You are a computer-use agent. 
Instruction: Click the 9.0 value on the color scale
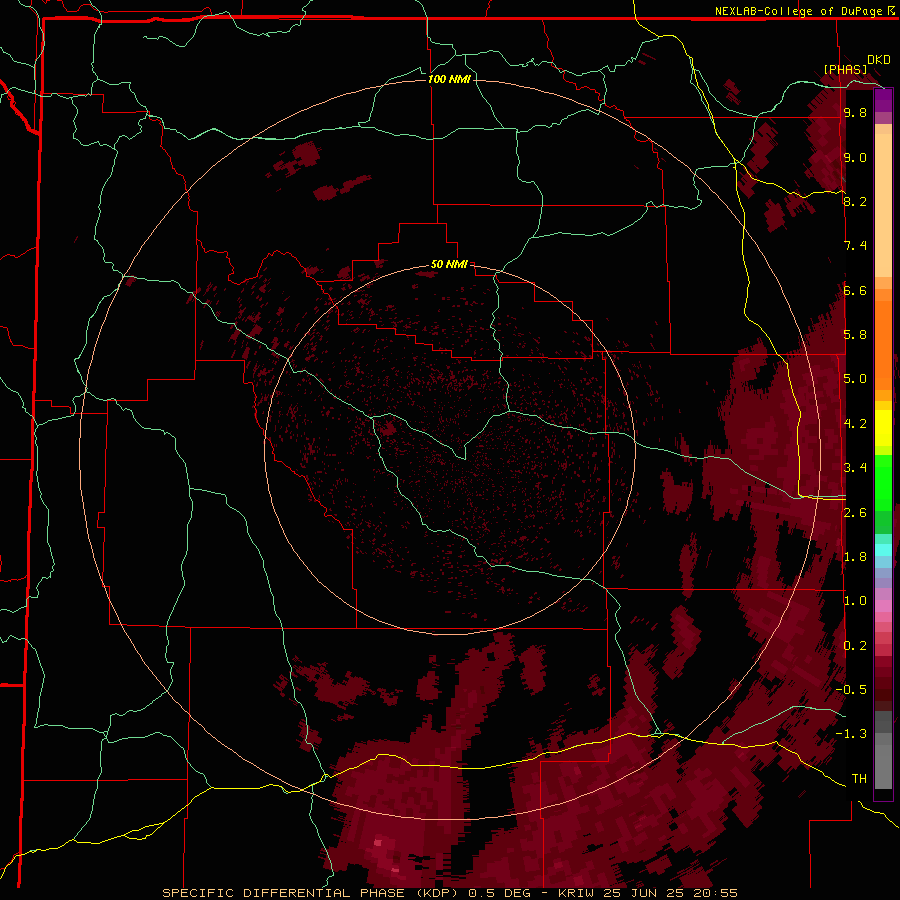coord(855,157)
